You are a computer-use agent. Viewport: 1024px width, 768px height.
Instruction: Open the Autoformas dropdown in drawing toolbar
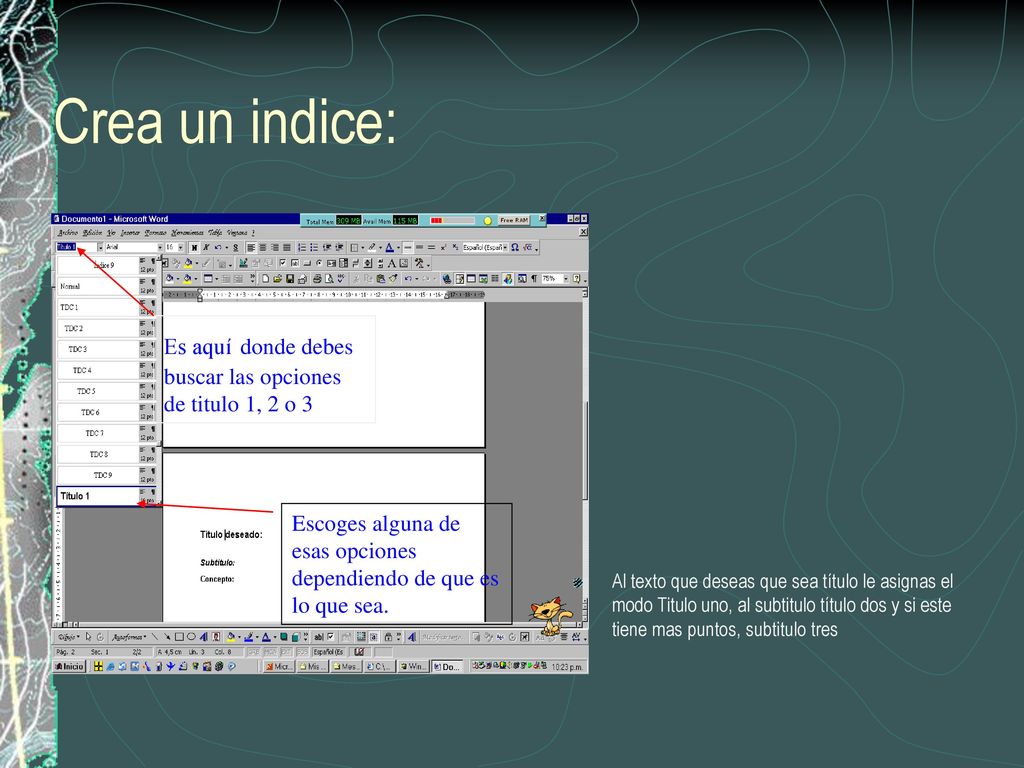[x=129, y=637]
